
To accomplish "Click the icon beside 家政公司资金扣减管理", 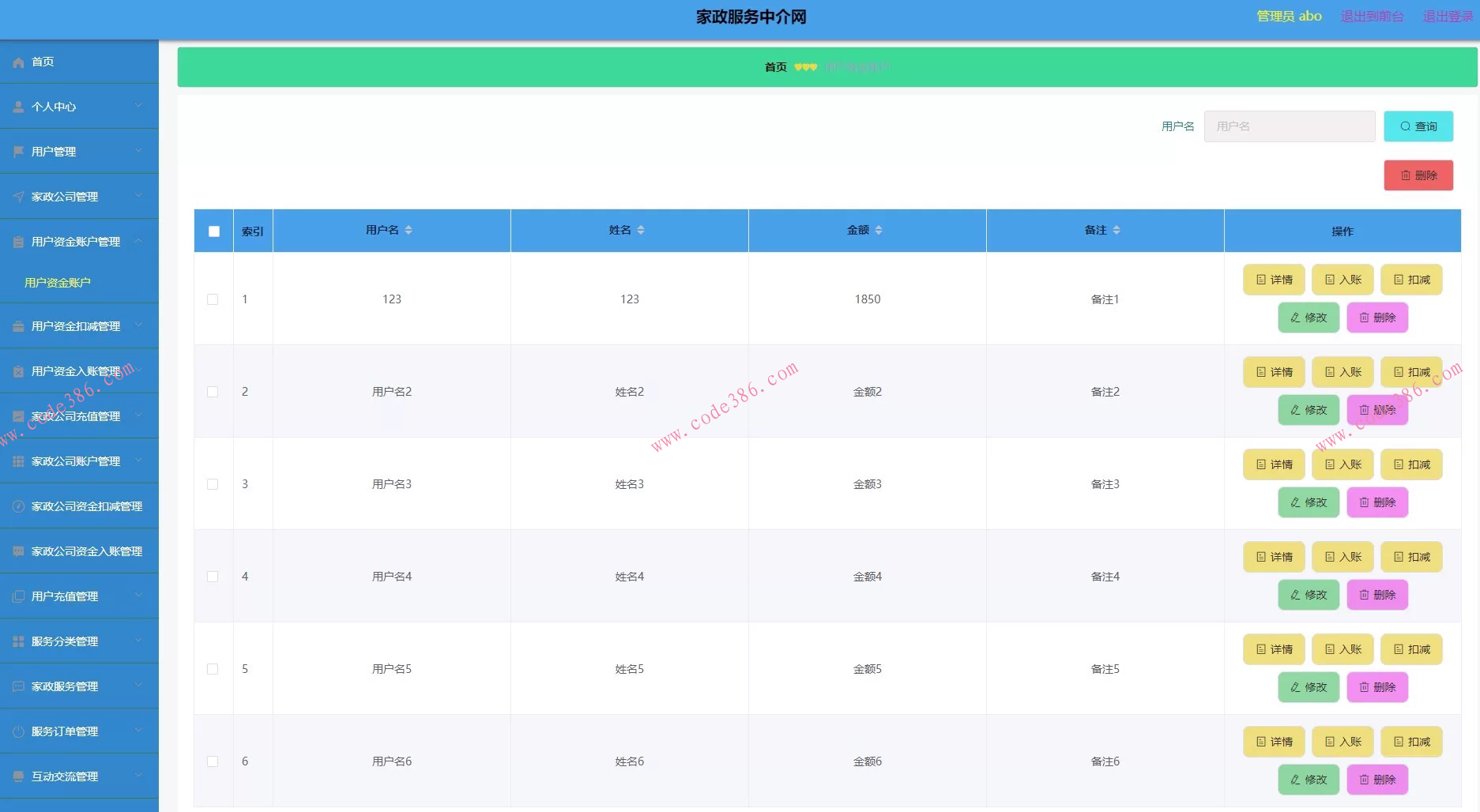I will 18,506.
